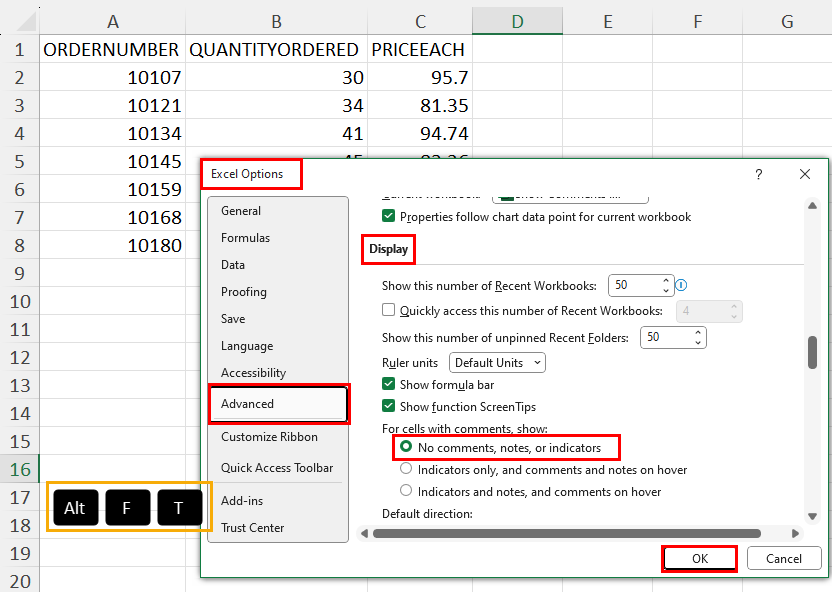This screenshot has width=832, height=592.
Task: Select column G header
Action: [787, 22]
